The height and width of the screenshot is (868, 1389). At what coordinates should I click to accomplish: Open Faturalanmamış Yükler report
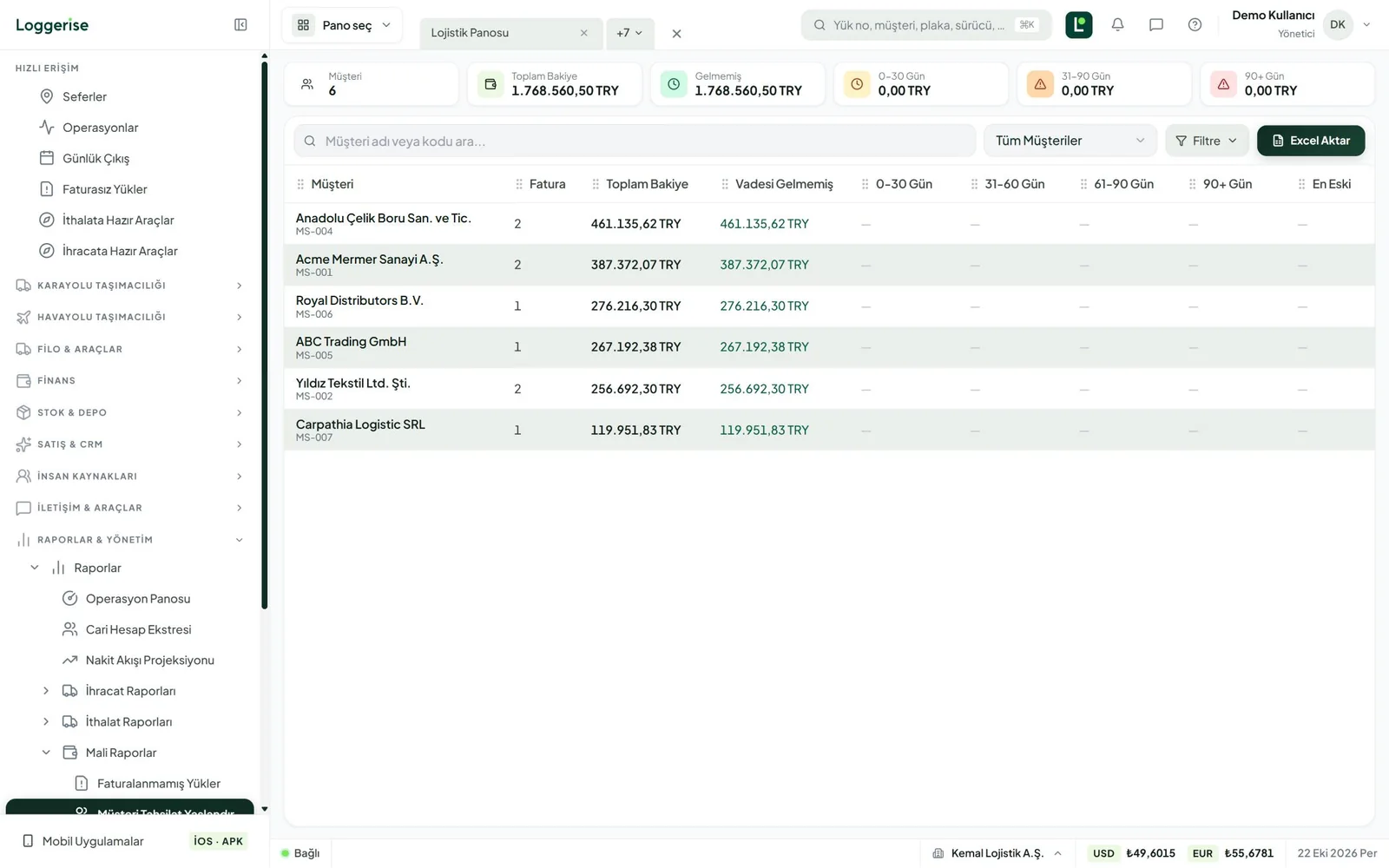pyautogui.click(x=158, y=784)
